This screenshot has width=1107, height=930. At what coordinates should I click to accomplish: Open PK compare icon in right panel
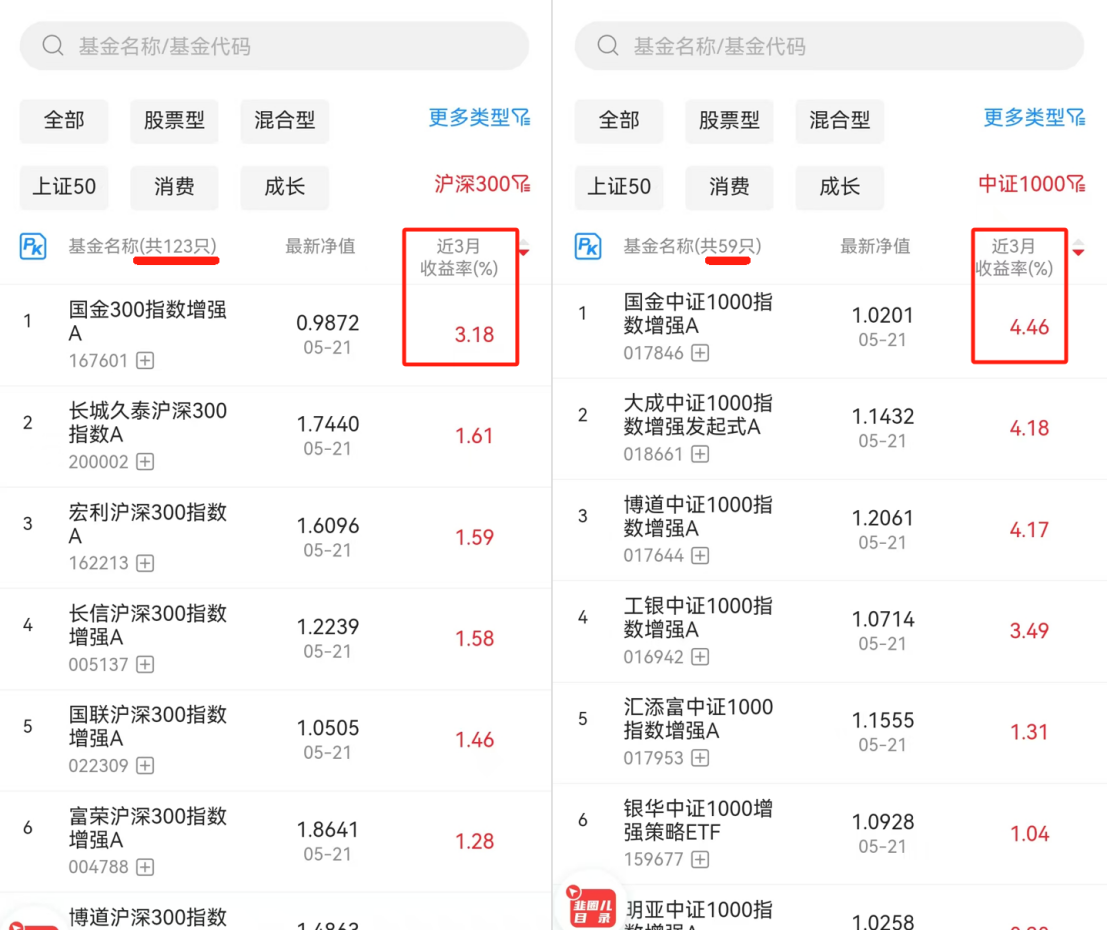point(588,246)
